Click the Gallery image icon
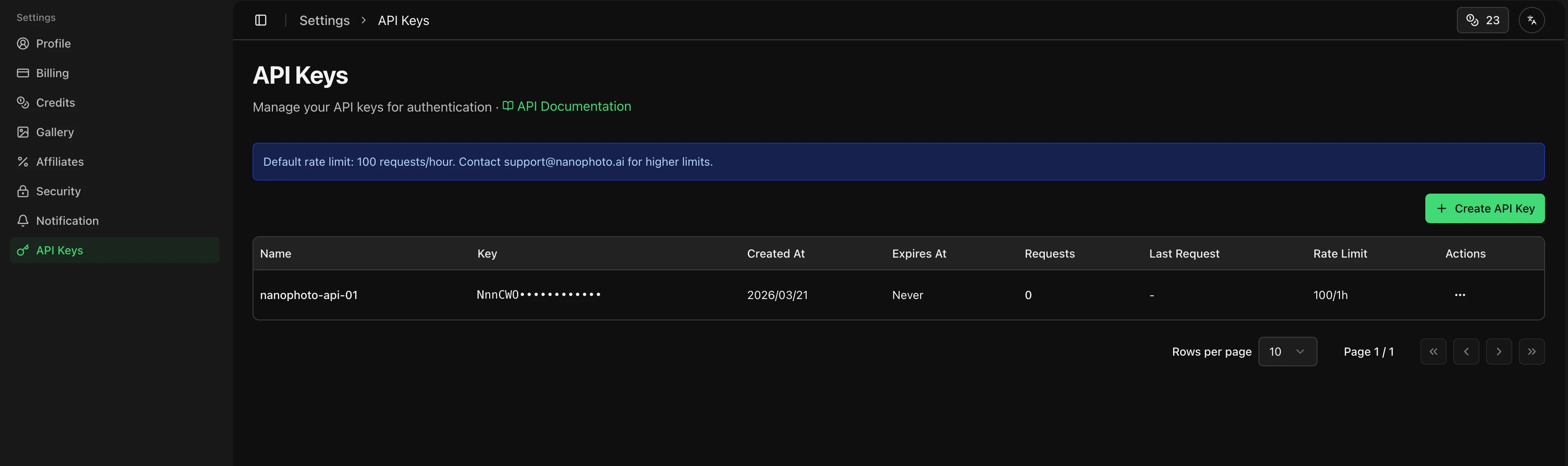1568x466 pixels. 23,132
